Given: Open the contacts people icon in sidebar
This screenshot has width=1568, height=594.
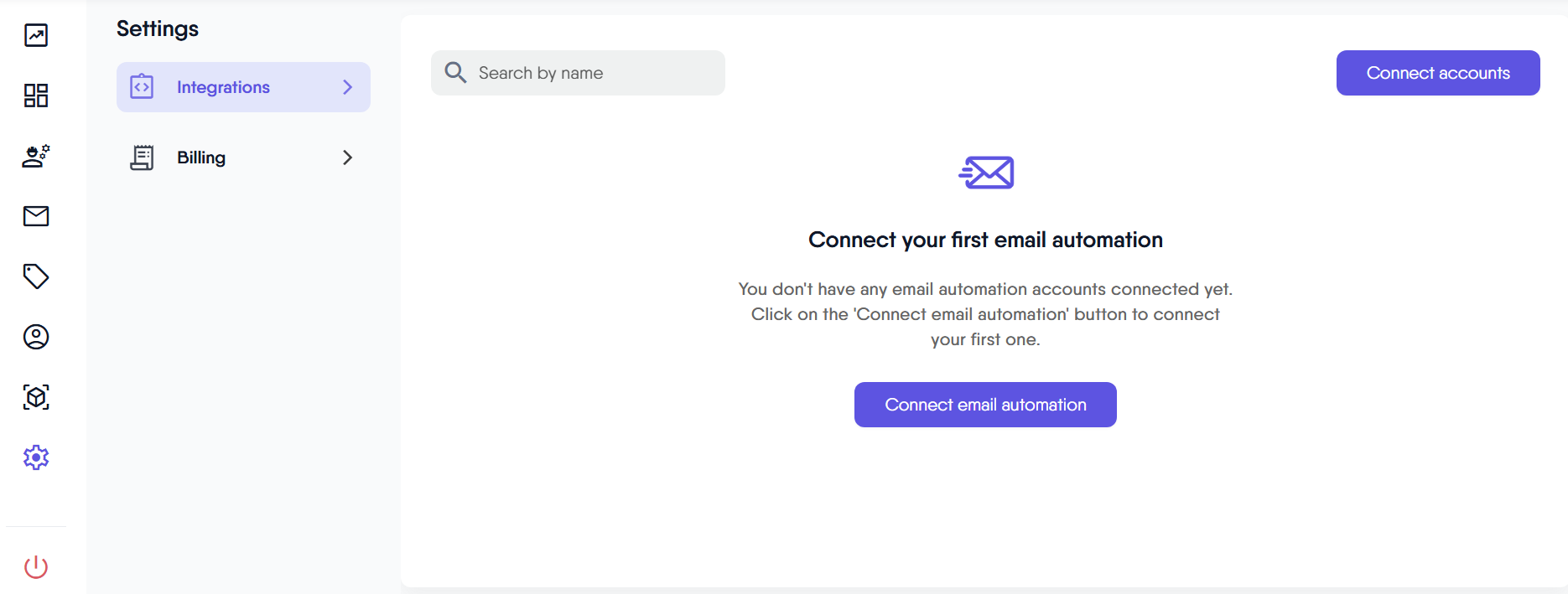Looking at the screenshot, I should [36, 156].
